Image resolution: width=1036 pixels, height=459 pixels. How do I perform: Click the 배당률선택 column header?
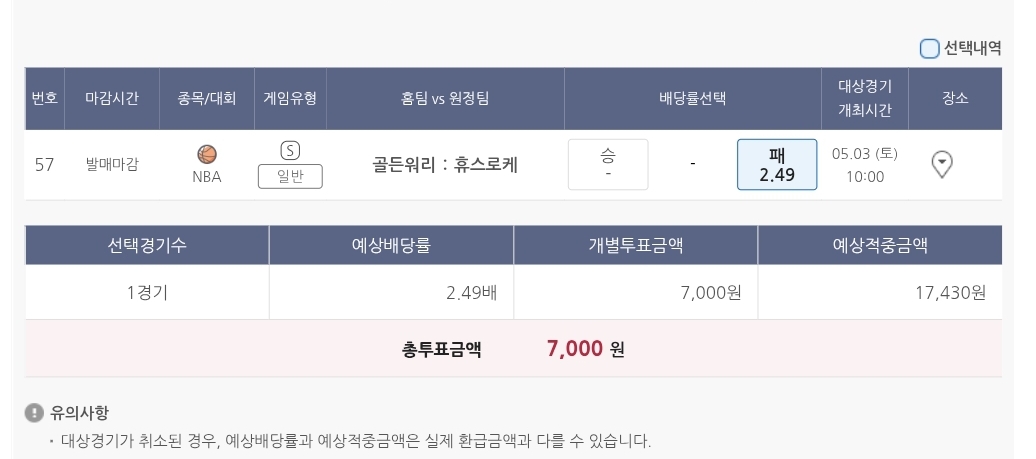[x=692, y=98]
